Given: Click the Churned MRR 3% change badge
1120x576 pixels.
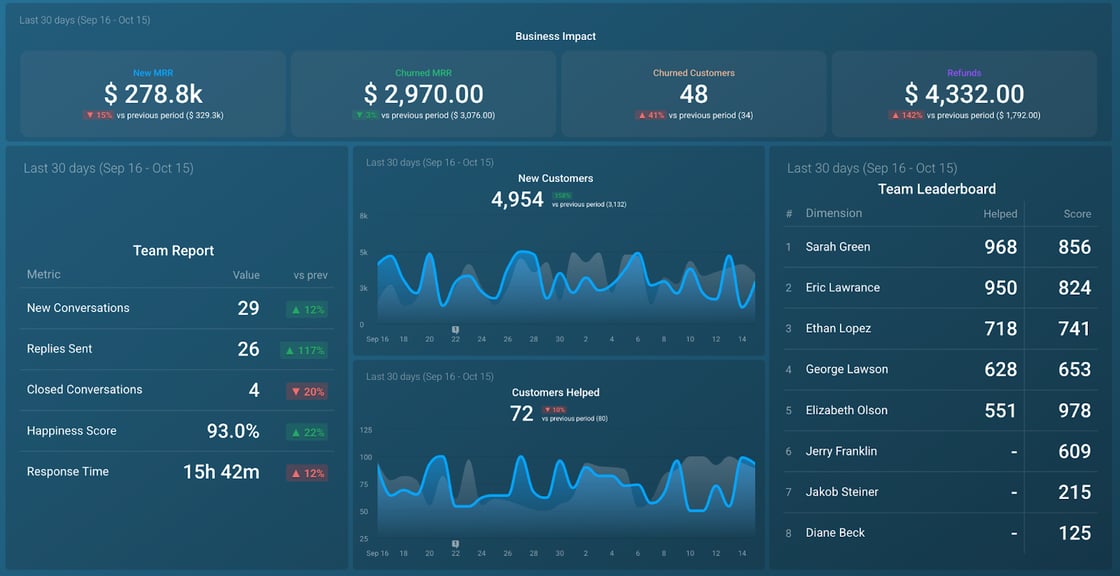Looking at the screenshot, I should click(x=366, y=115).
